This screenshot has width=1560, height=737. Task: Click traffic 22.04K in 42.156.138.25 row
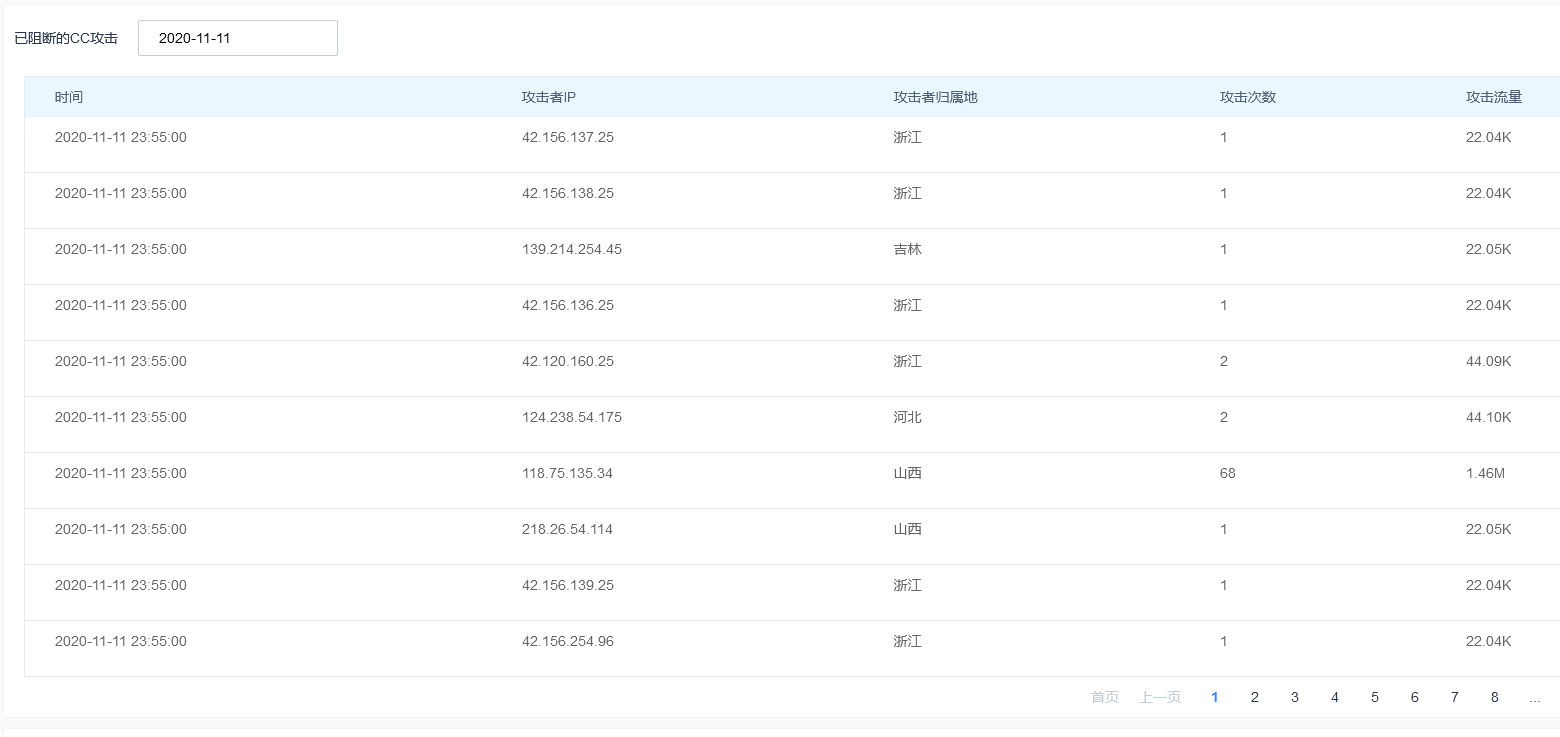coord(1489,193)
